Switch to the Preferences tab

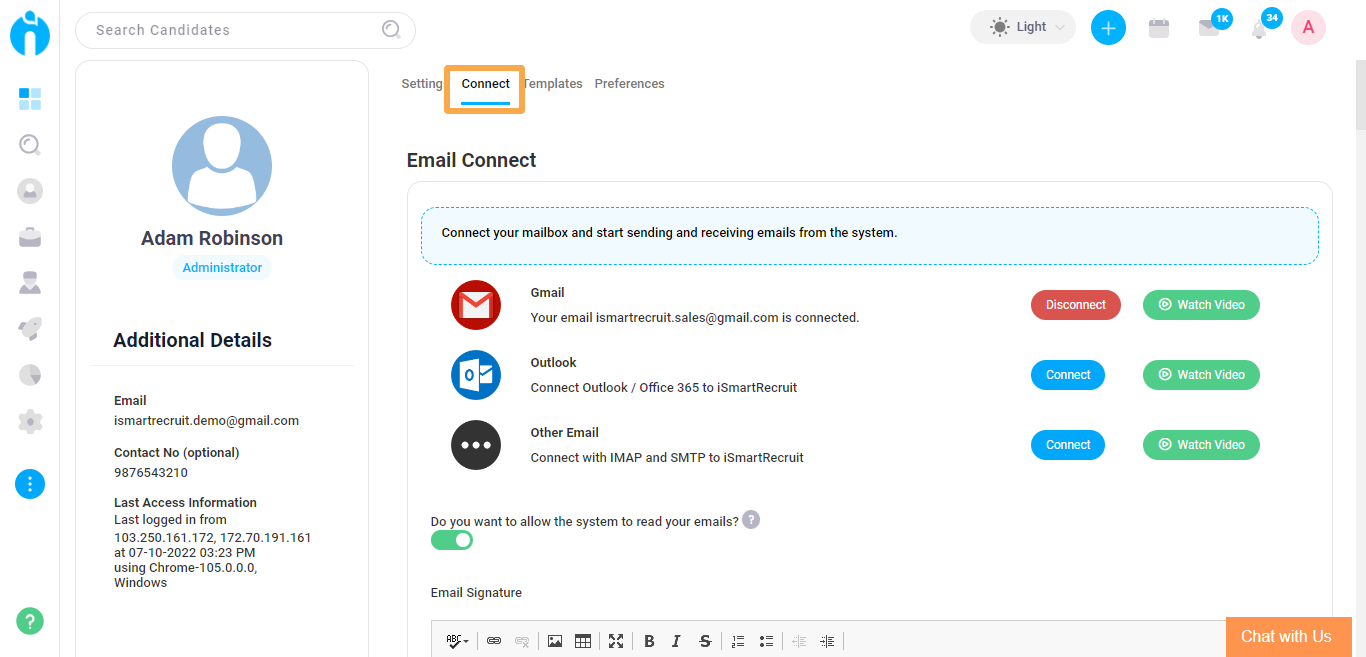pos(629,83)
